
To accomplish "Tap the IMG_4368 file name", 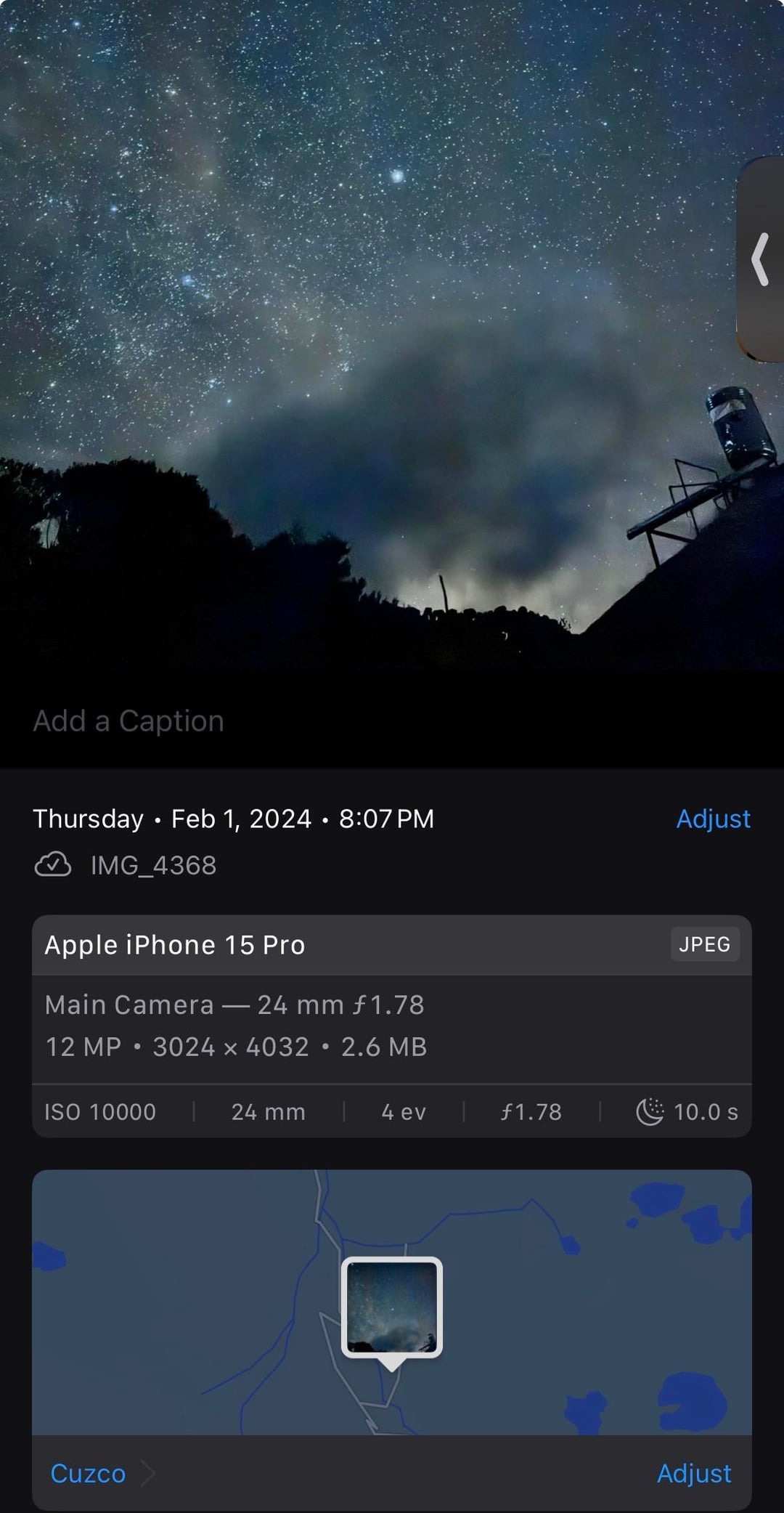I will pyautogui.click(x=153, y=865).
